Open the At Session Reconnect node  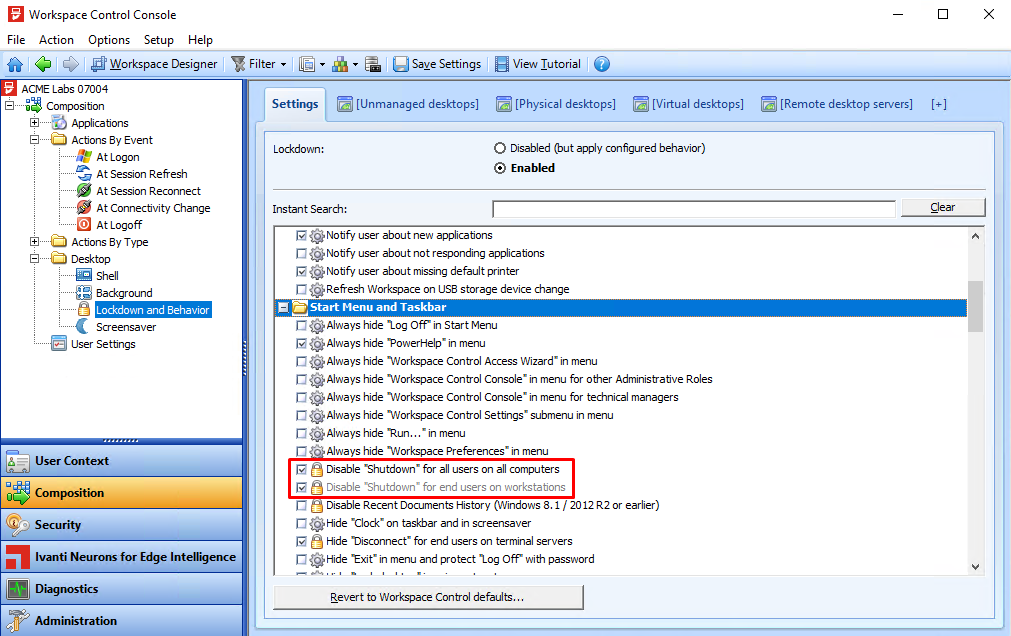click(148, 191)
